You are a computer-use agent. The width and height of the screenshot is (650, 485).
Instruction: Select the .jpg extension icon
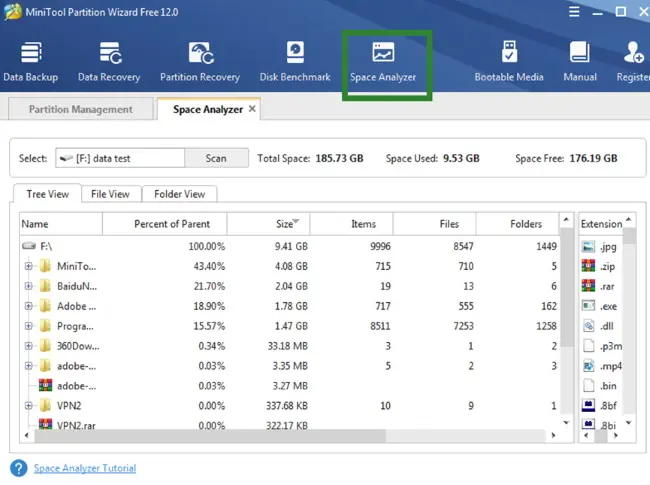[588, 247]
